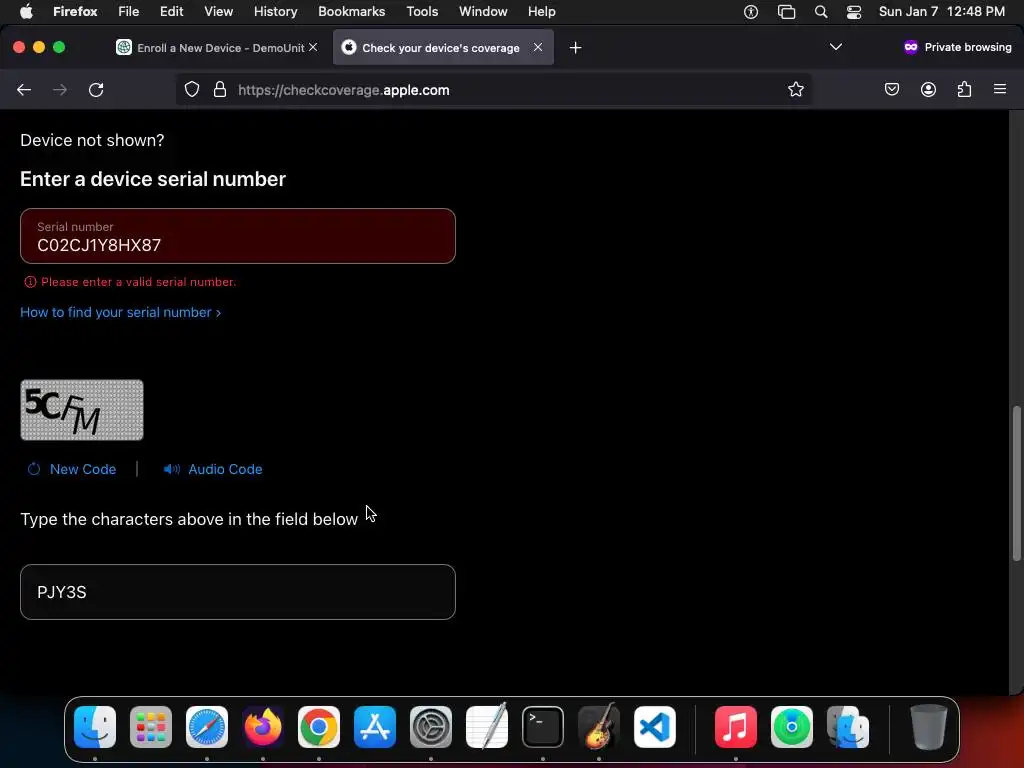The width and height of the screenshot is (1024, 768).
Task: Click the CAPTCHA image 5CFM
Action: [x=82, y=410]
